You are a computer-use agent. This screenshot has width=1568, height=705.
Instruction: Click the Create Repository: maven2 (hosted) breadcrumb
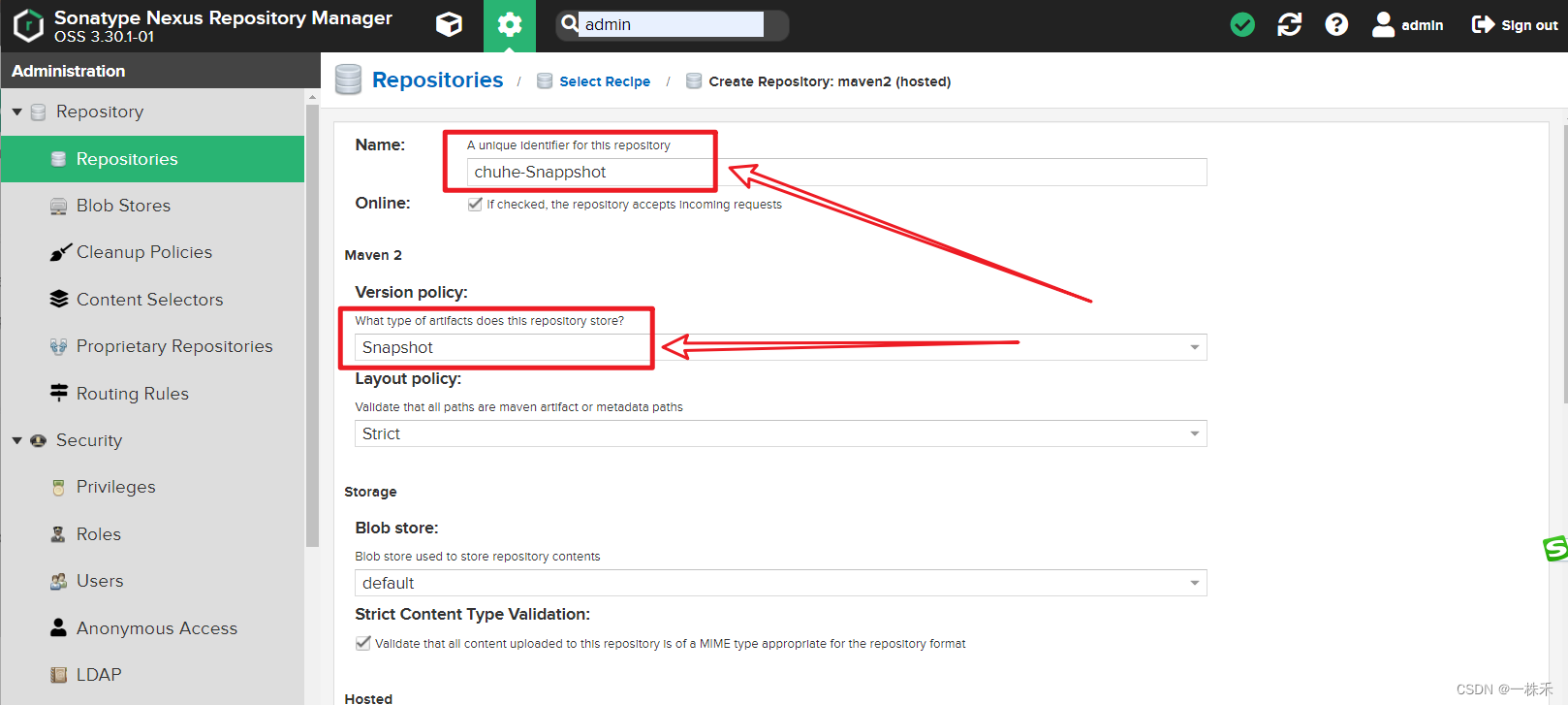pyautogui.click(x=830, y=81)
